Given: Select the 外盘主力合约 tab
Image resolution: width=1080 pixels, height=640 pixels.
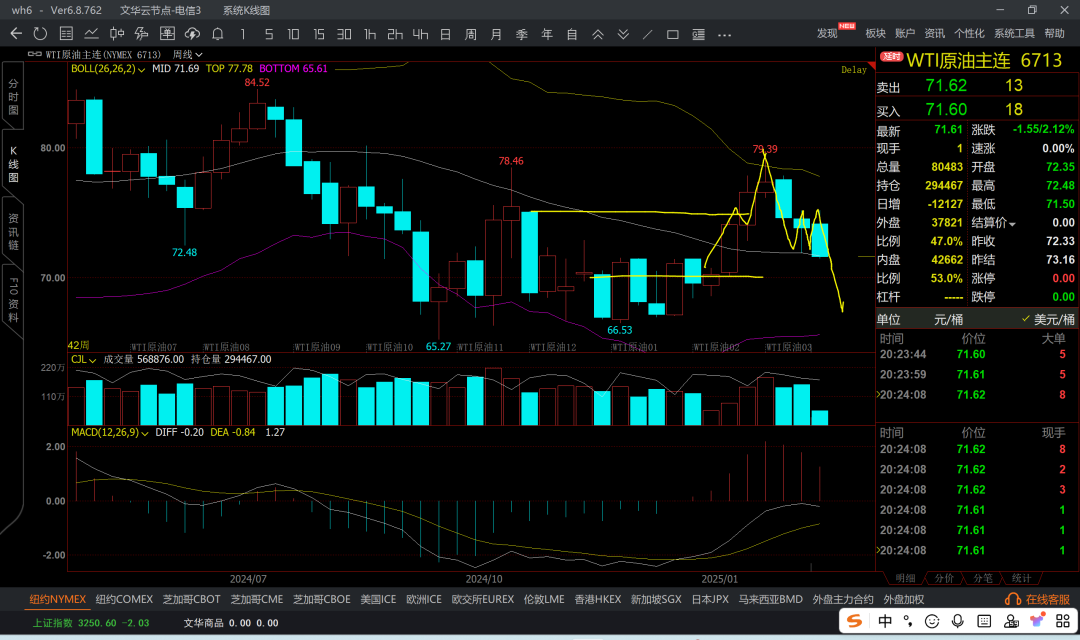Looking at the screenshot, I should tap(843, 599).
